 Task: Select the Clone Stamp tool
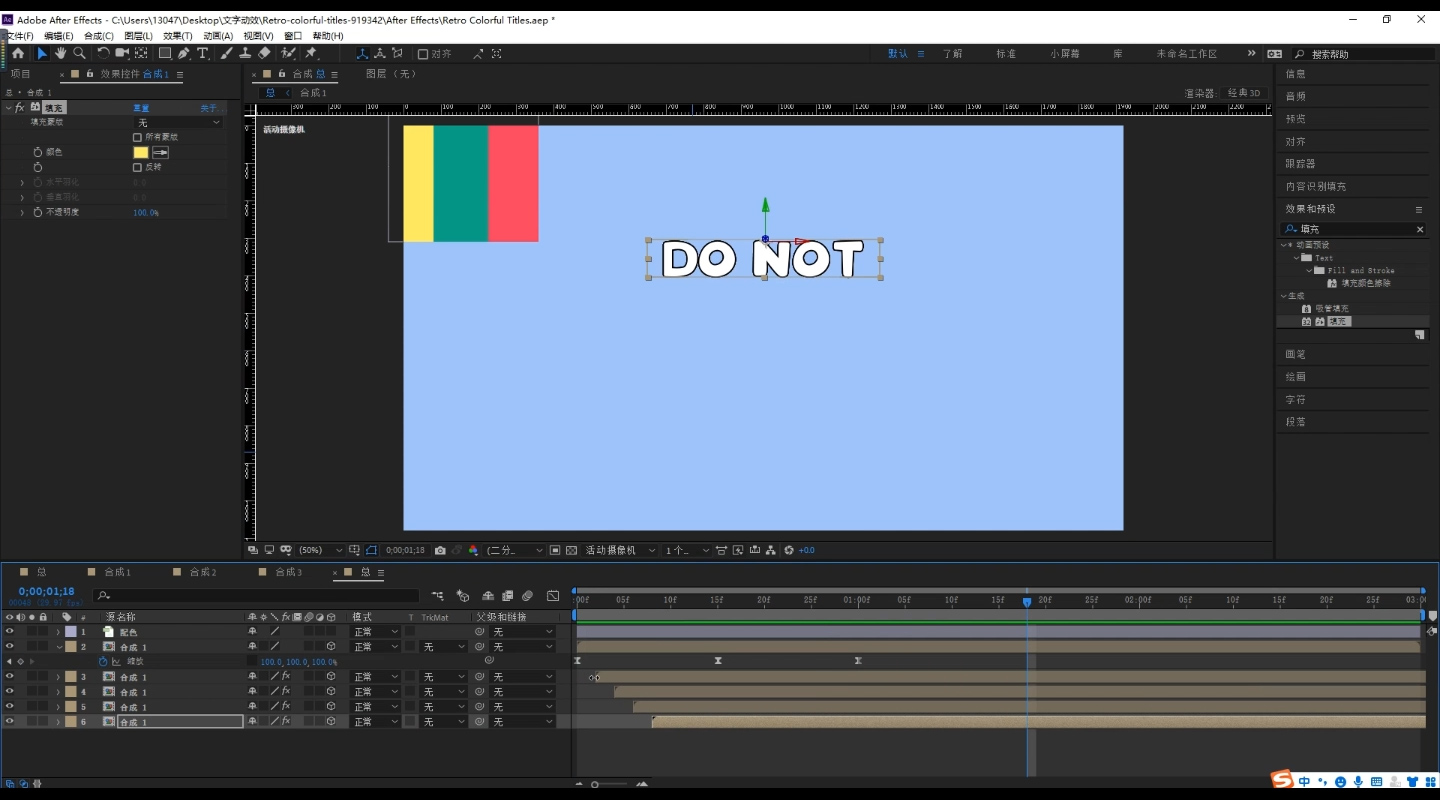(x=245, y=53)
